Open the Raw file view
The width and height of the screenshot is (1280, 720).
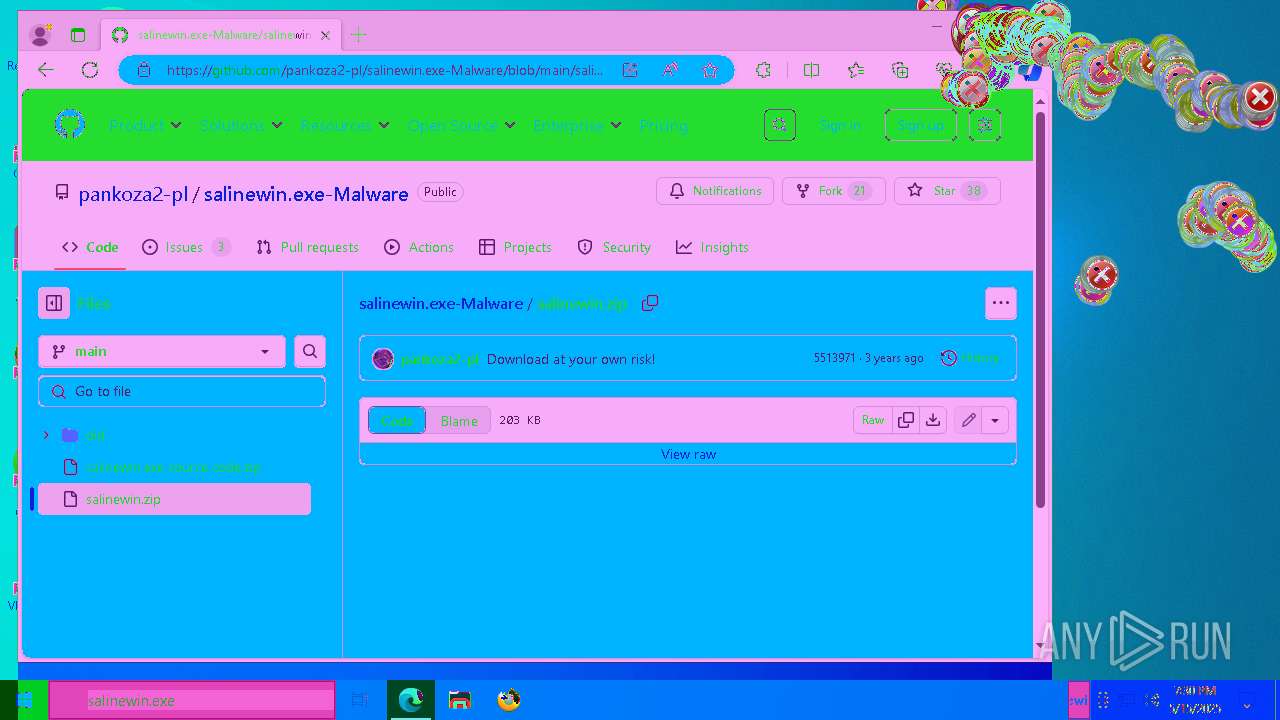(x=873, y=421)
